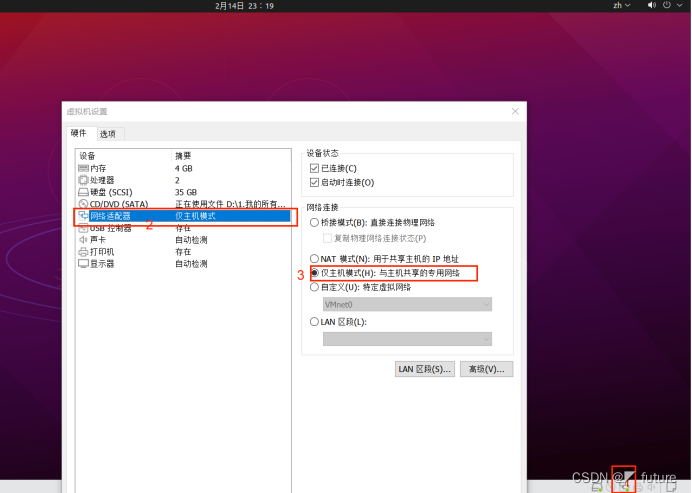The width and height of the screenshot is (692, 493).
Task: Open the VMnet0 virtual network dropdown
Action: [407, 305]
